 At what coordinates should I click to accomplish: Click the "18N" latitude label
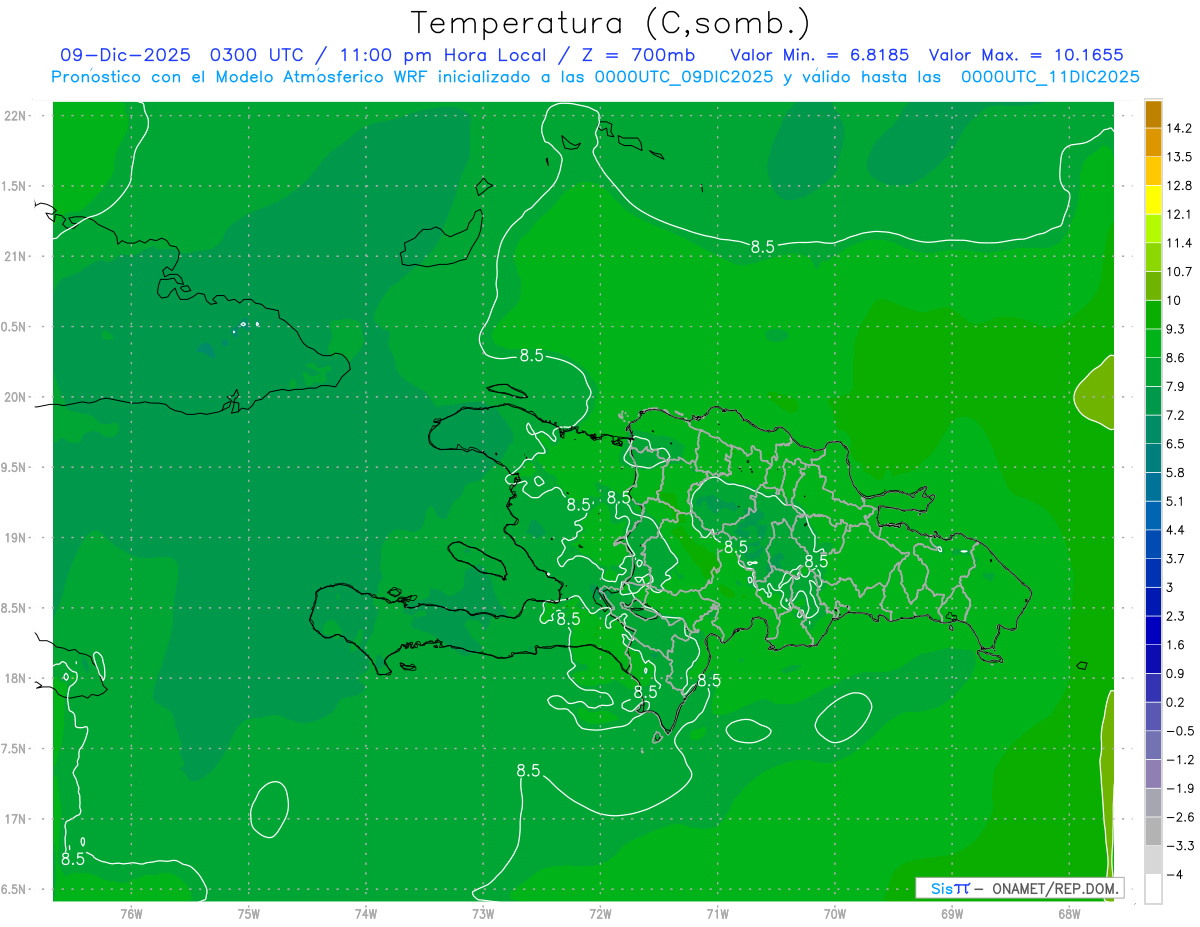pyautogui.click(x=15, y=678)
